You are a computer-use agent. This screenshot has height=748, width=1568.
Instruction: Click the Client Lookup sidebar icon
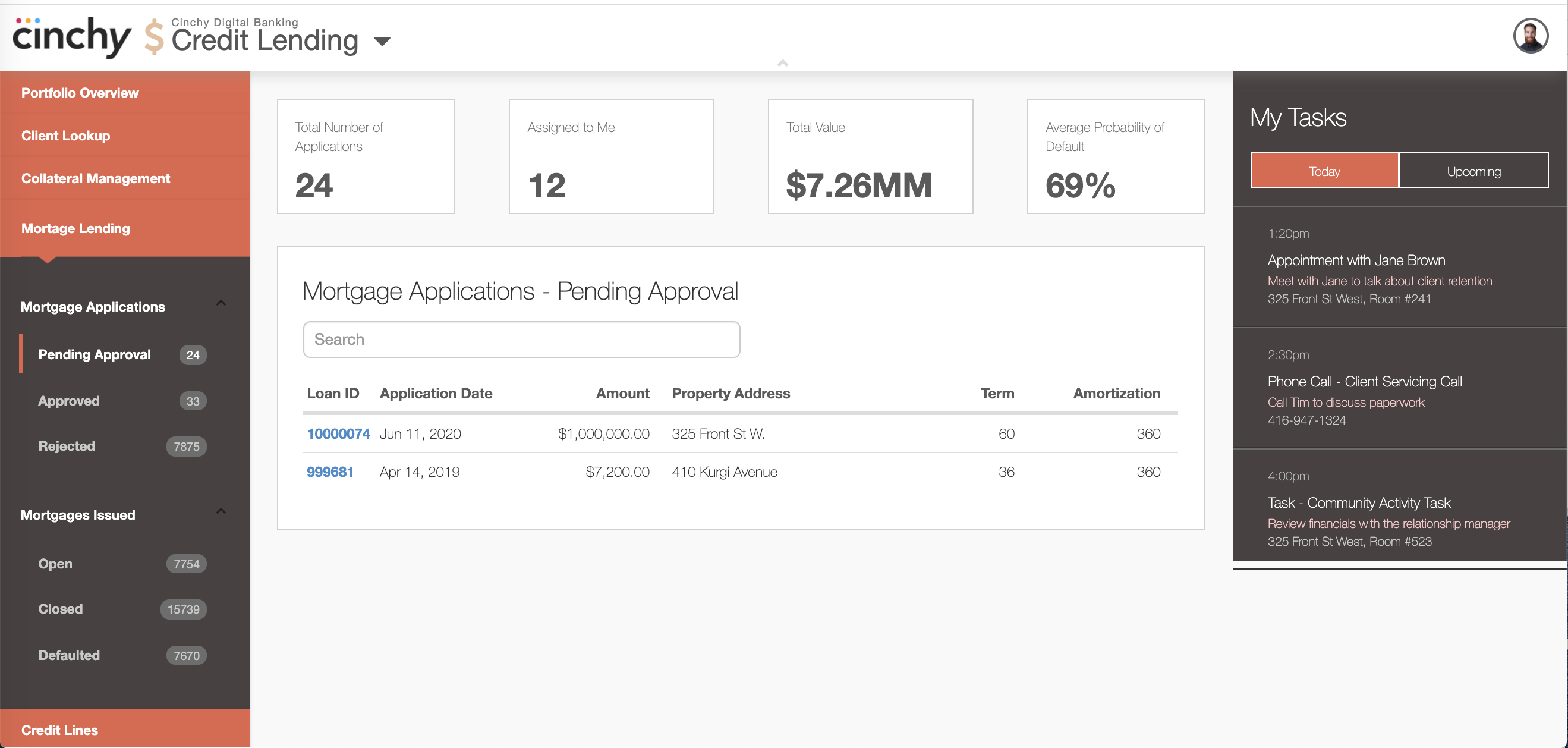pyautogui.click(x=65, y=135)
